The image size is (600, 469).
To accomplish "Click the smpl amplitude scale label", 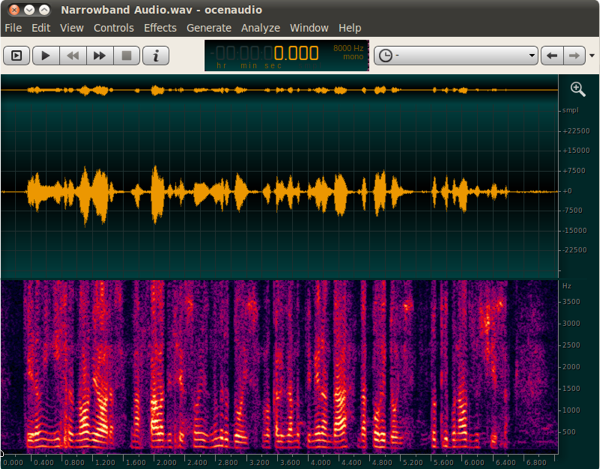I will coord(570,110).
